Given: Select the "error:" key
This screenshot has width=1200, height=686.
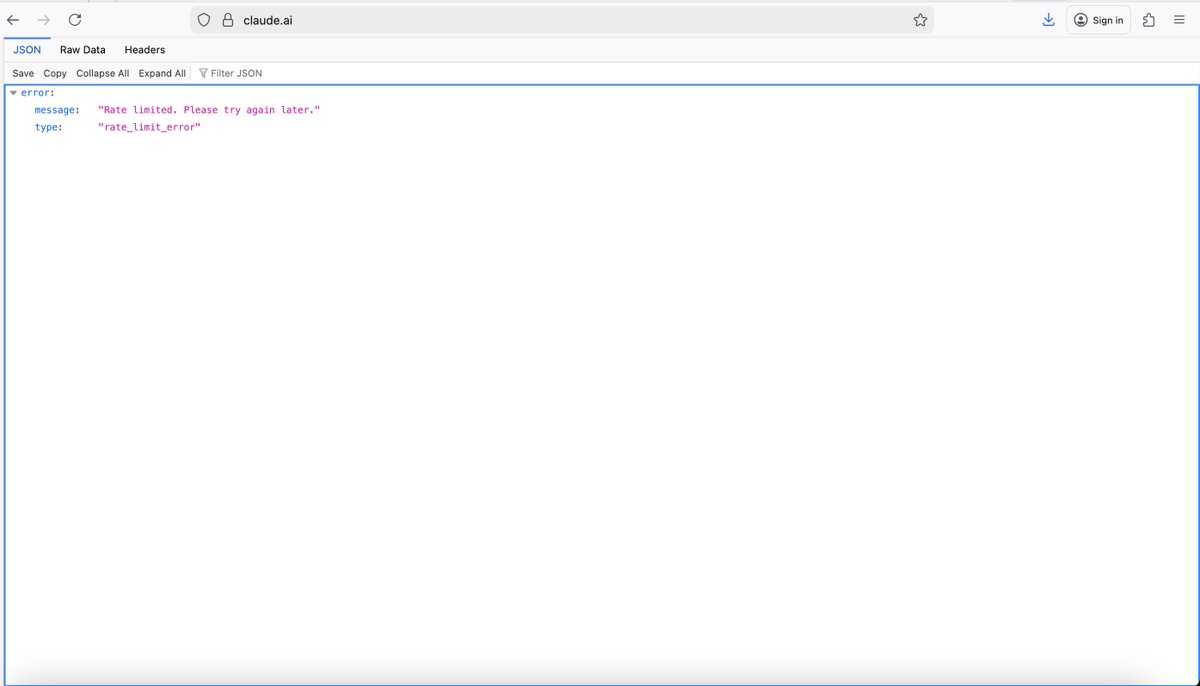Looking at the screenshot, I should point(37,92).
